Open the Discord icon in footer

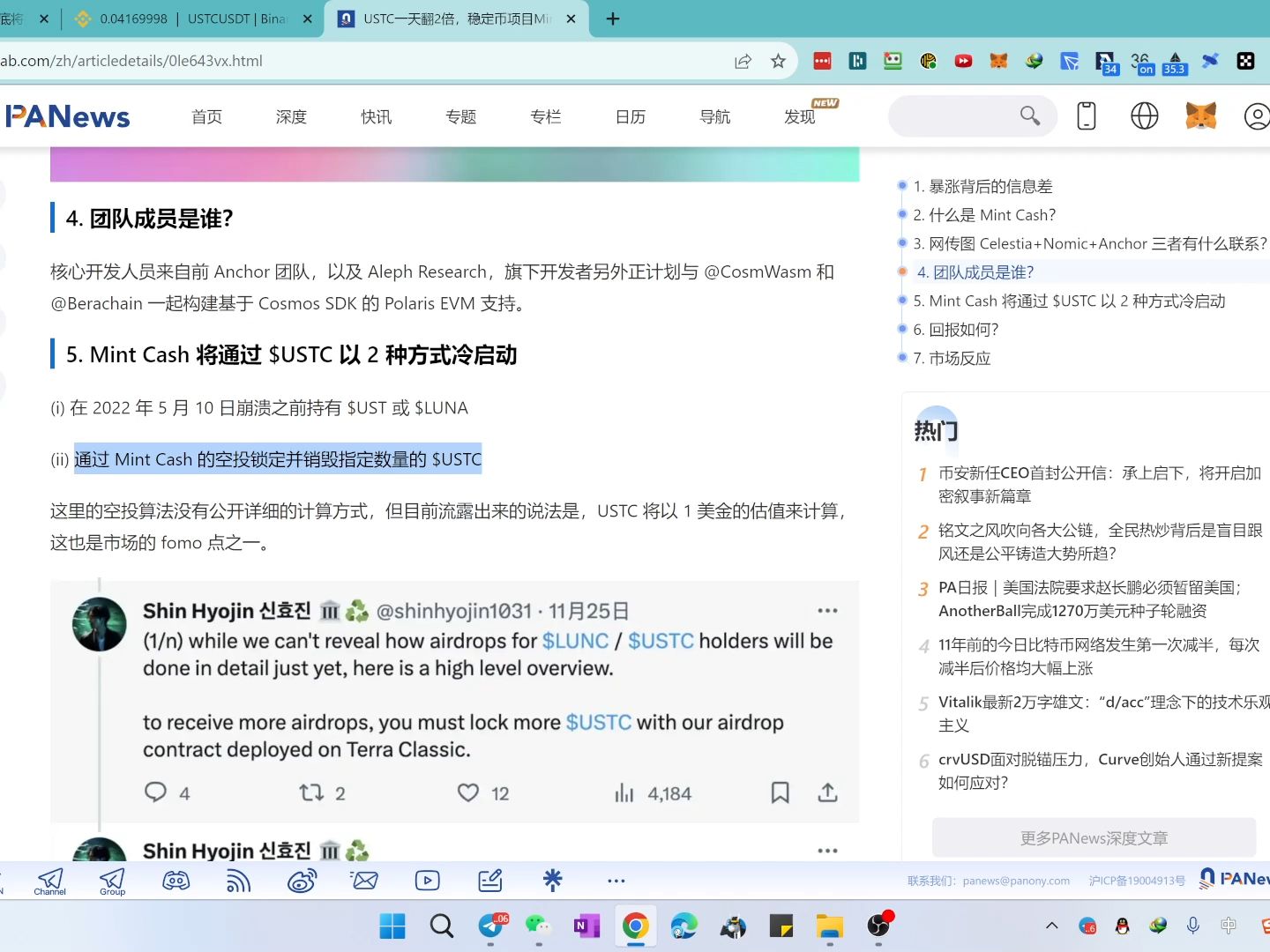tap(176, 880)
